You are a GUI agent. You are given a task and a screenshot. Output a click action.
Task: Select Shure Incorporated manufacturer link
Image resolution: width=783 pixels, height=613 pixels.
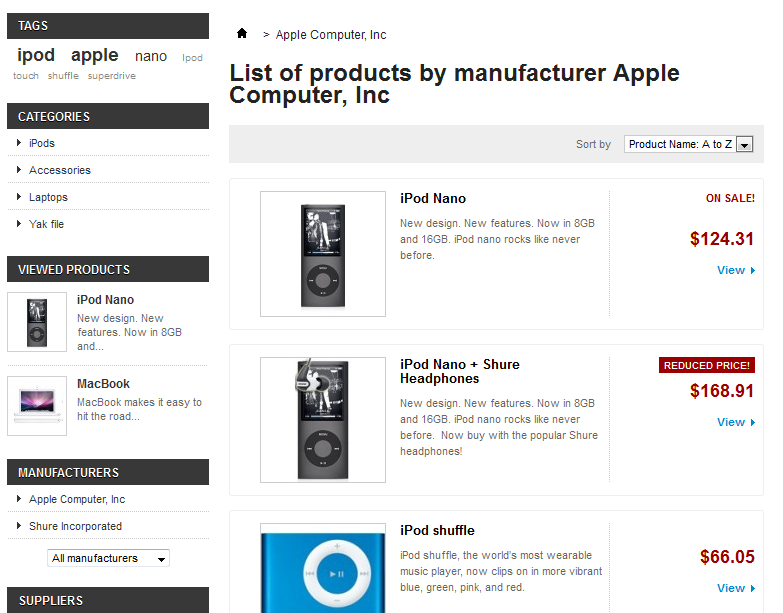click(75, 526)
